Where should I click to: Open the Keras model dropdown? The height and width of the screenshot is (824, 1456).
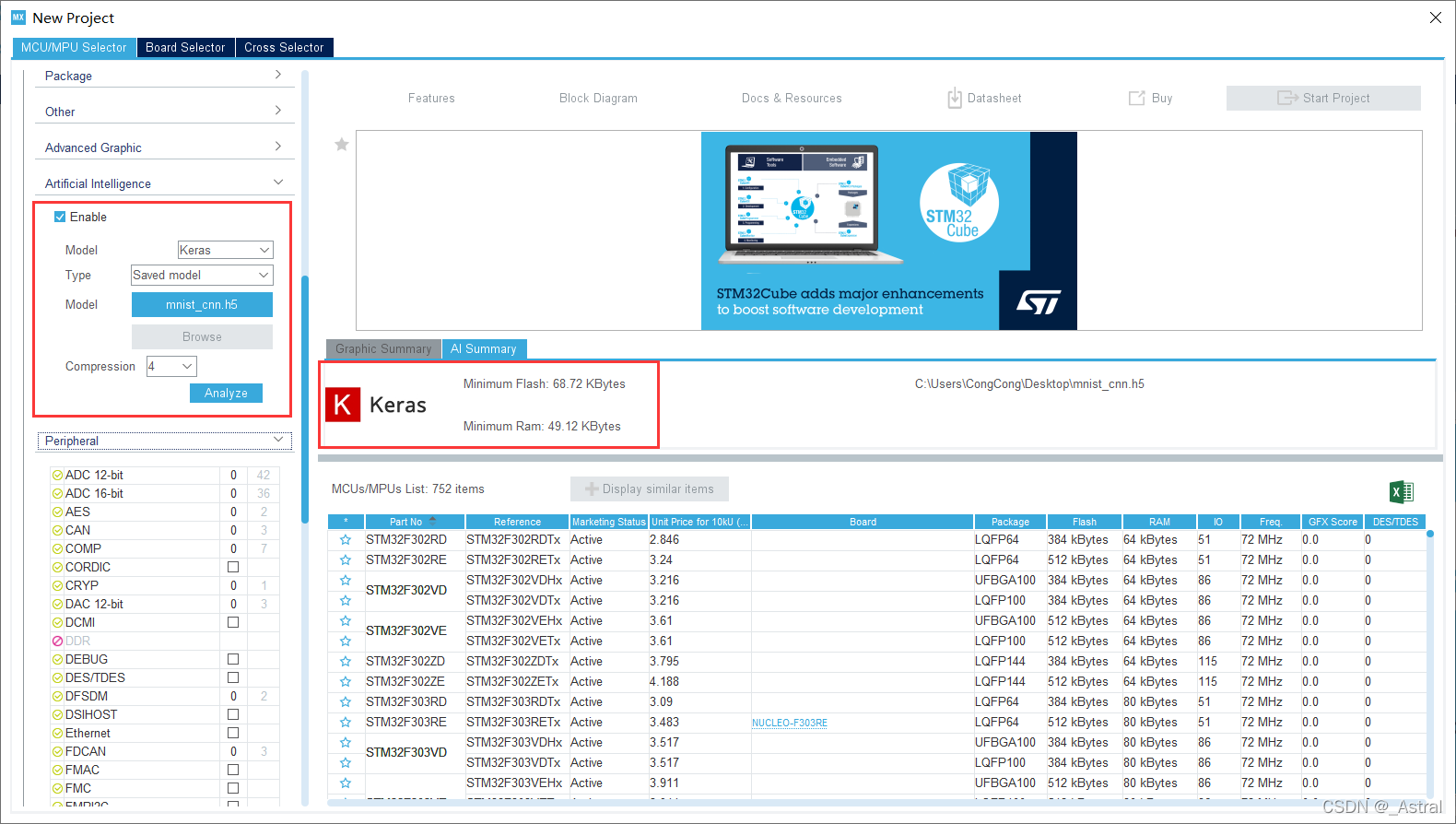click(x=225, y=250)
